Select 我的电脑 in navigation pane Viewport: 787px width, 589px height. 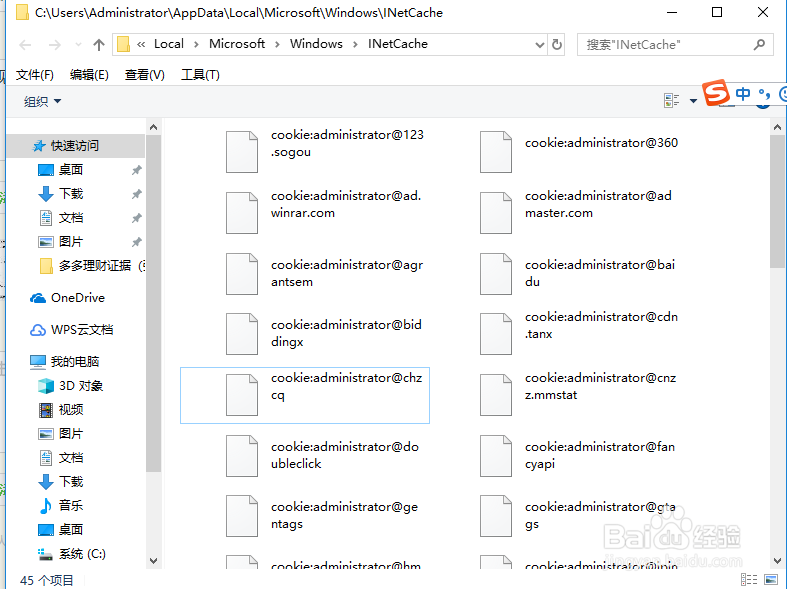click(74, 362)
